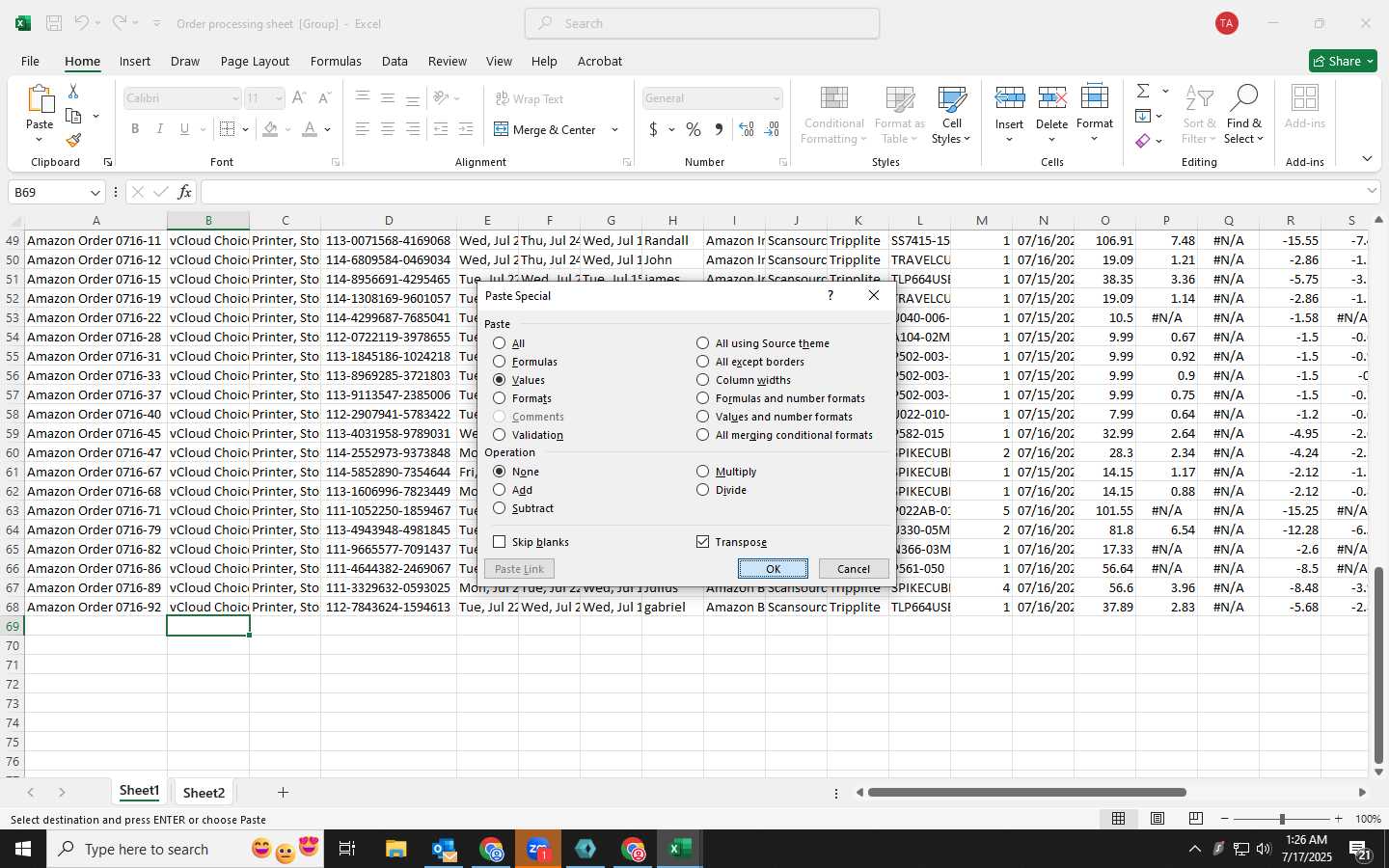1389x868 pixels.
Task: Click the zoom slider handle
Action: click(x=1282, y=819)
